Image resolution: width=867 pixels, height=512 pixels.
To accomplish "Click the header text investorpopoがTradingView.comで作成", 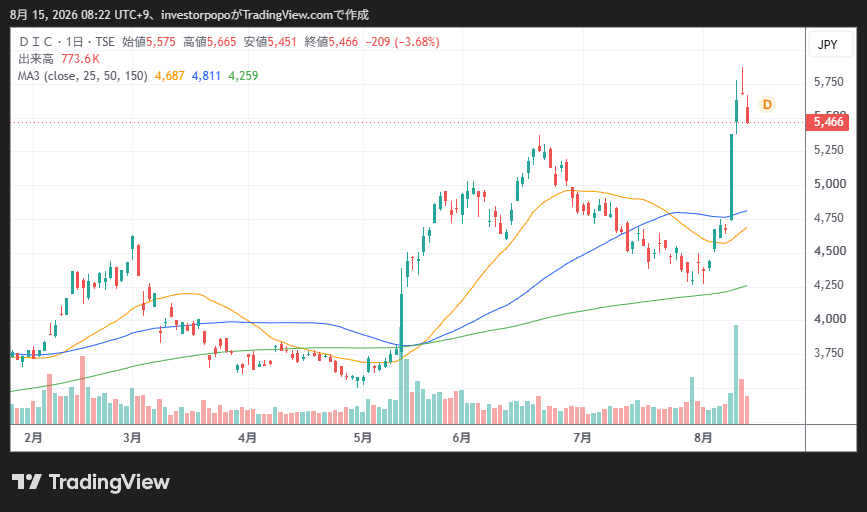I will pyautogui.click(x=265, y=15).
